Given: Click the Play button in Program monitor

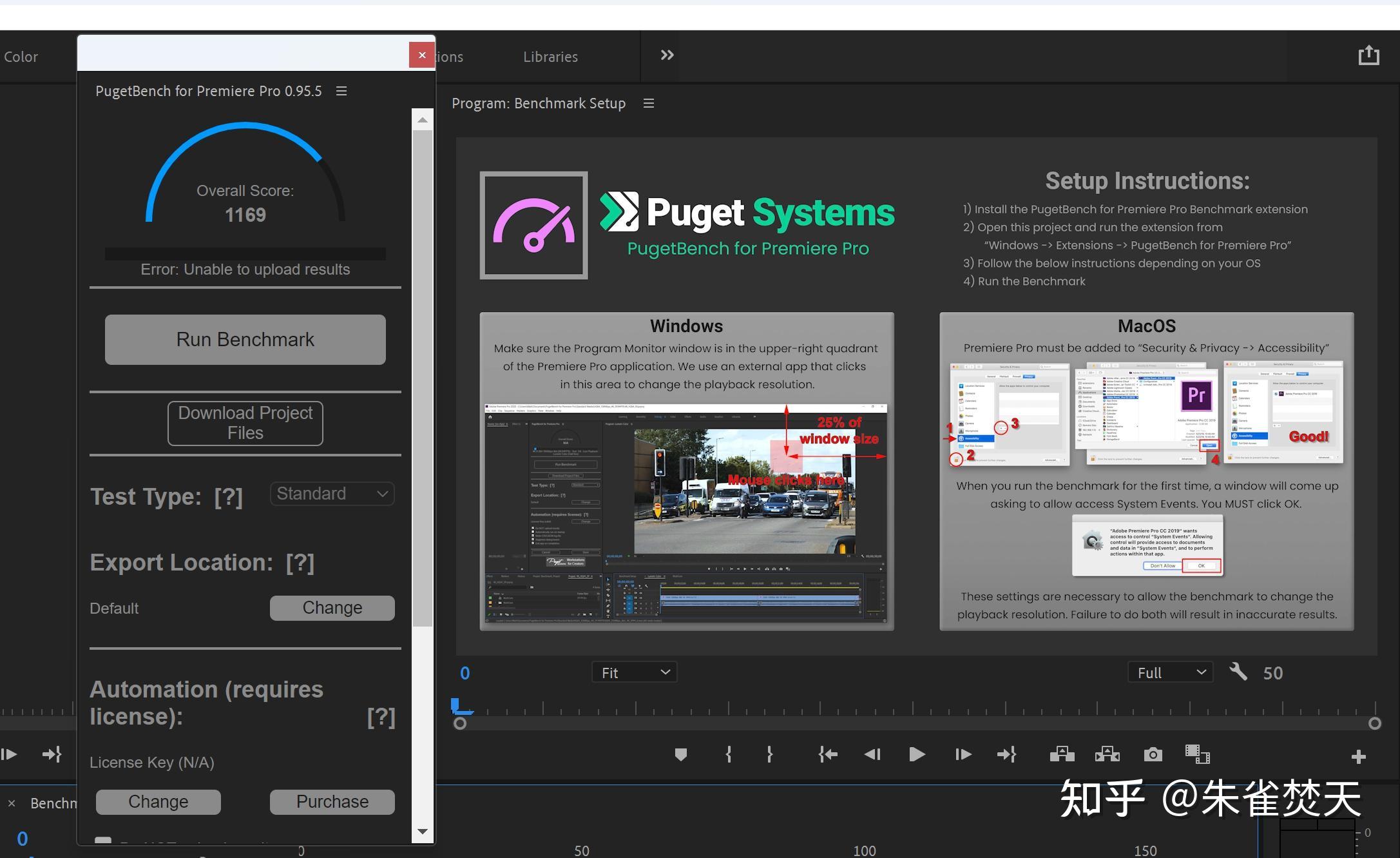Looking at the screenshot, I should (917, 754).
